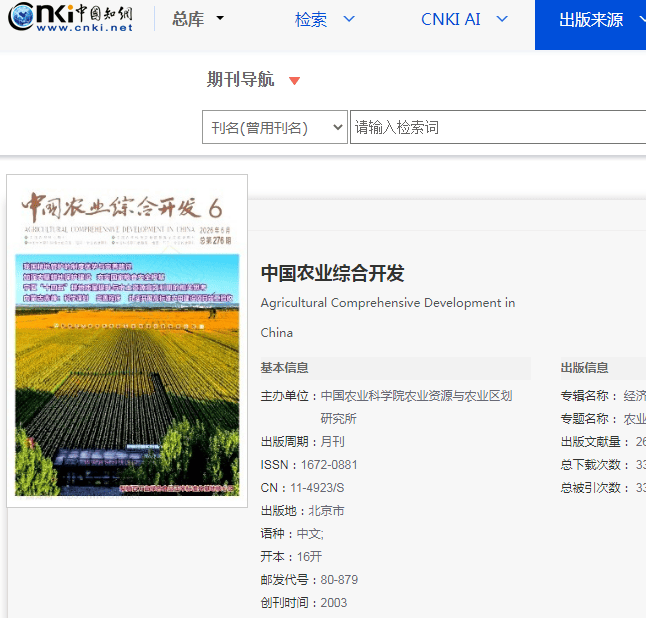Image resolution: width=646 pixels, height=618 pixels.
Task: Expand the 期刊导航 red triangle
Action: pos(294,80)
